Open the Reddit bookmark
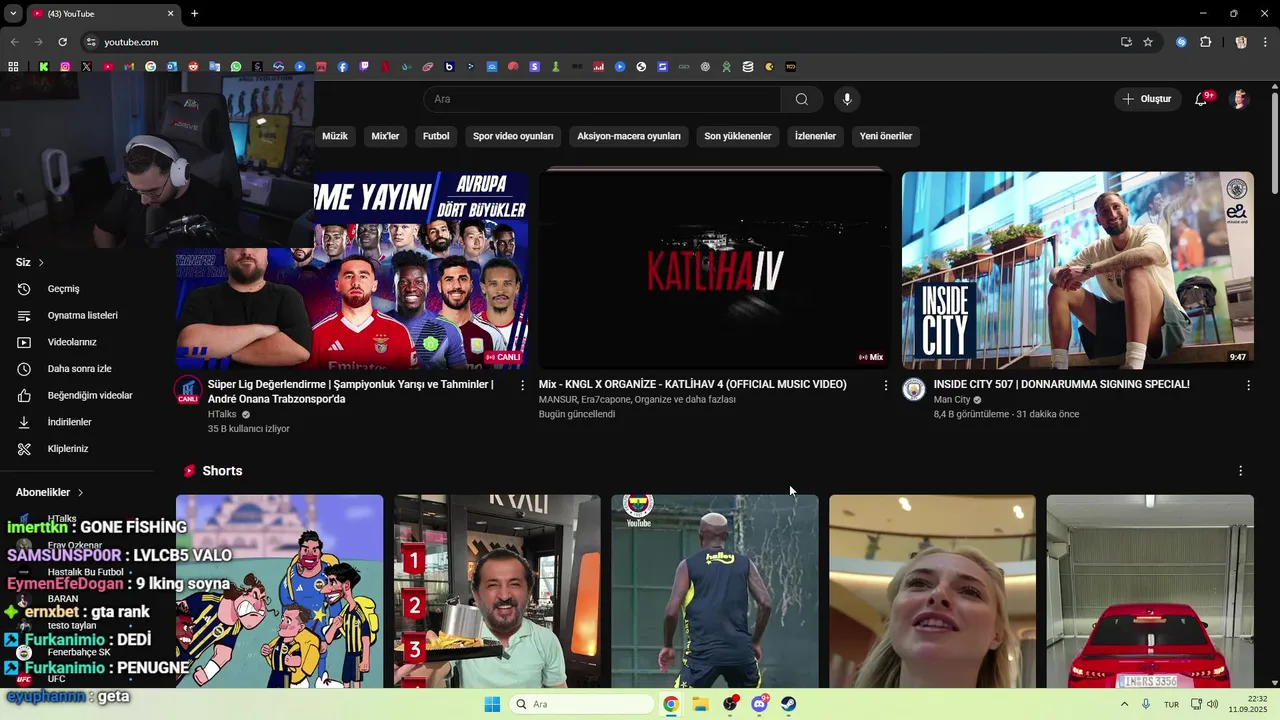This screenshot has width=1280, height=720. pyautogui.click(x=193, y=67)
